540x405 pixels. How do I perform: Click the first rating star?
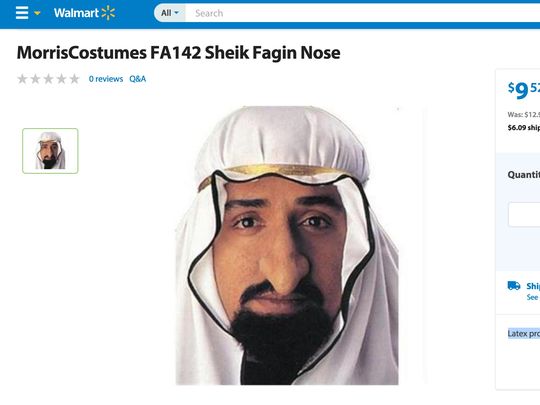[x=22, y=79]
